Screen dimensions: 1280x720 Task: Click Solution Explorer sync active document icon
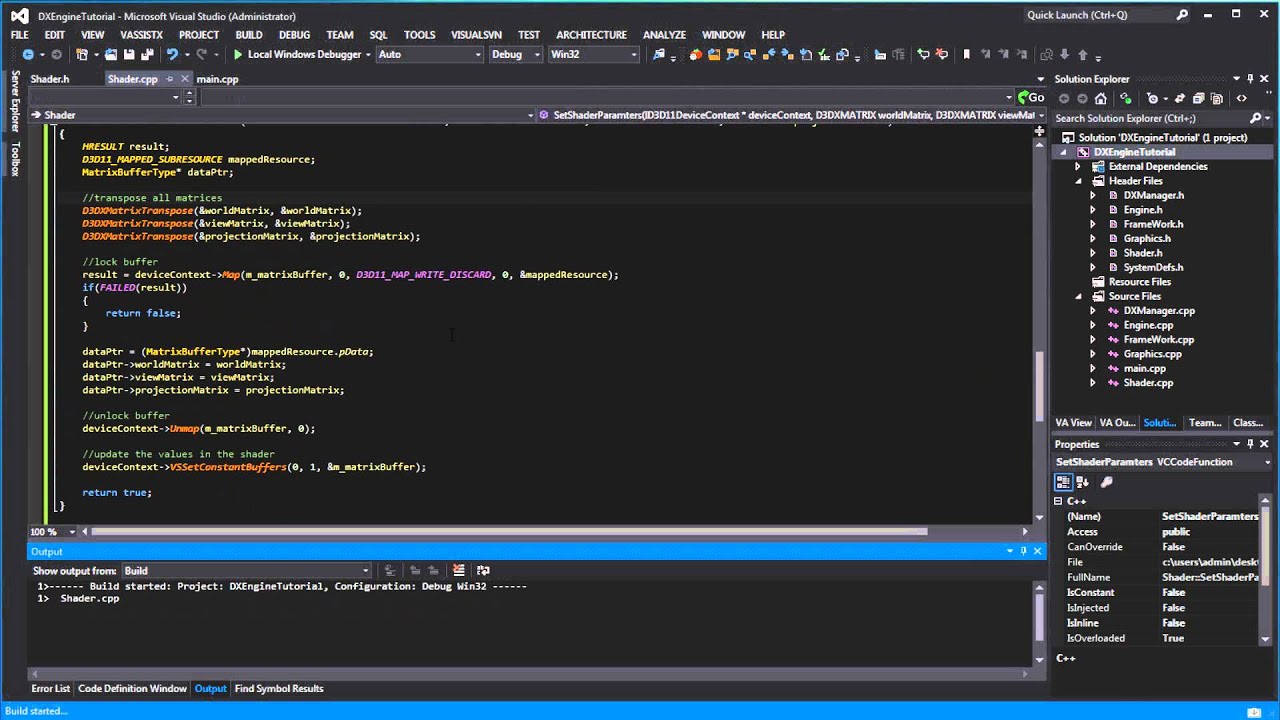tap(1180, 98)
